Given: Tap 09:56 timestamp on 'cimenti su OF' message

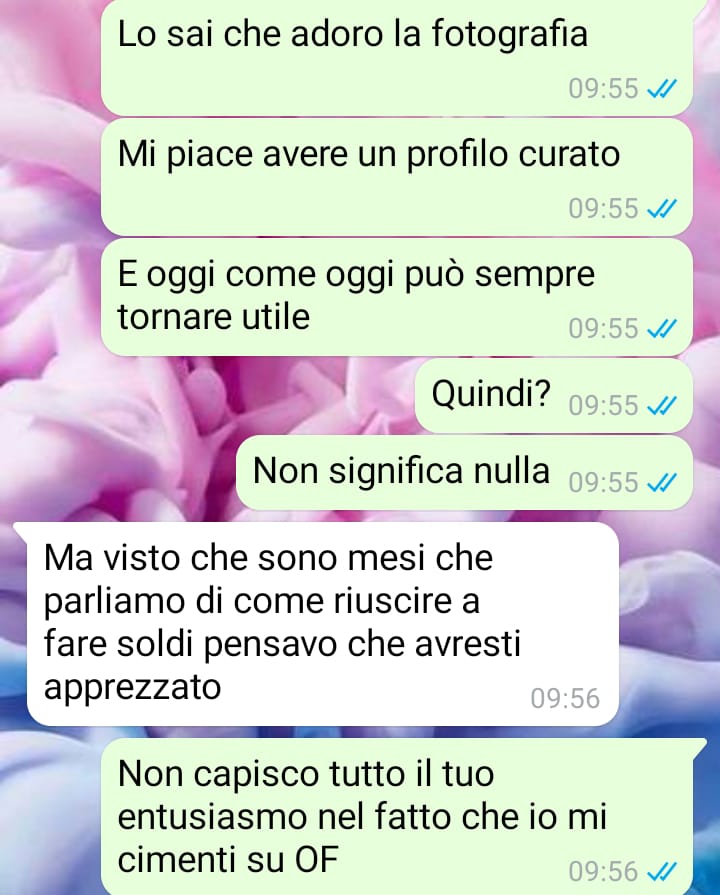Looking at the screenshot, I should click(x=603, y=872).
